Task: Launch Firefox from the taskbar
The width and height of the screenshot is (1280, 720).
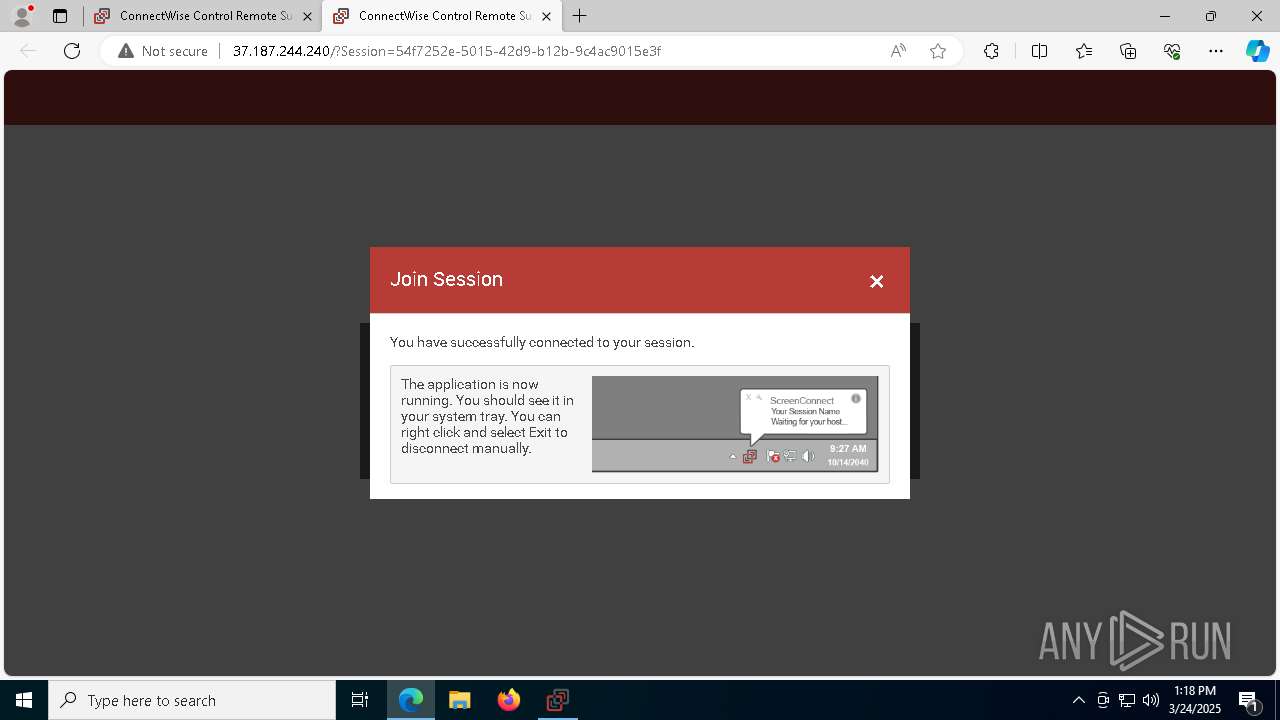Action: [509, 700]
